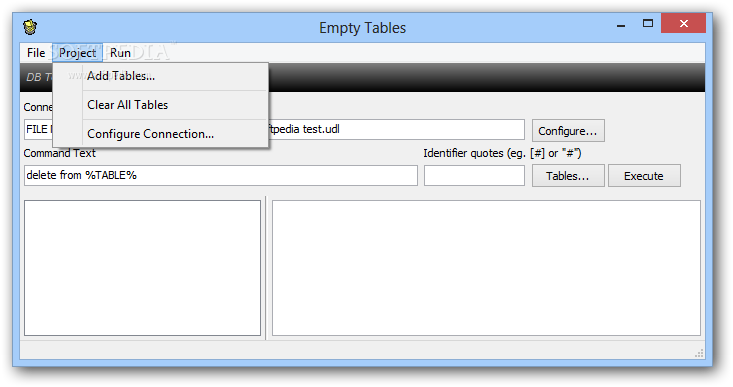Viewport: 733px width, 387px height.
Task: Click inside the empty tables list pane
Action: point(143,268)
